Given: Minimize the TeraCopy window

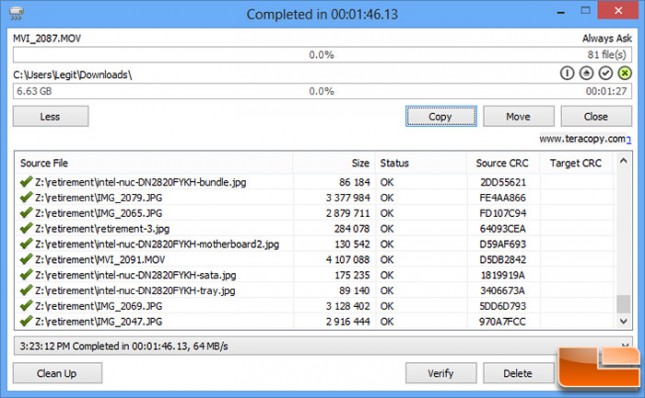Looking at the screenshot, I should (560, 13).
